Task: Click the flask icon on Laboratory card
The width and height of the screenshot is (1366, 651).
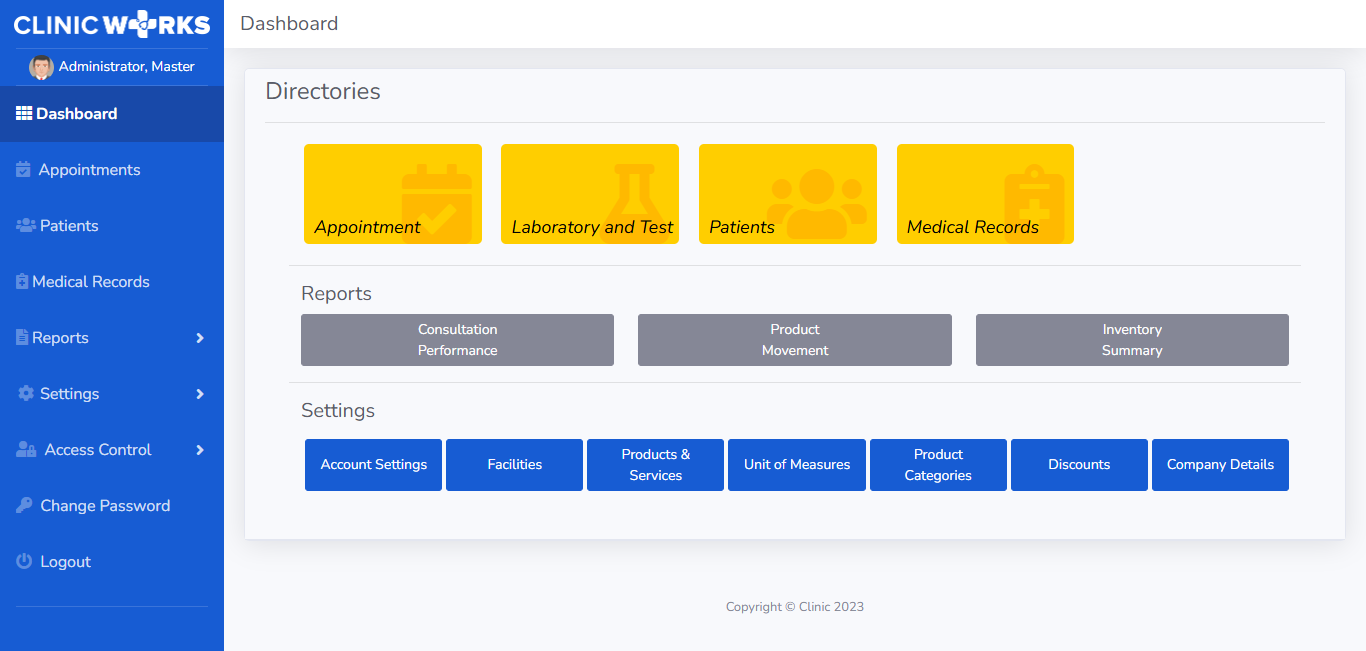Action: pos(633,203)
